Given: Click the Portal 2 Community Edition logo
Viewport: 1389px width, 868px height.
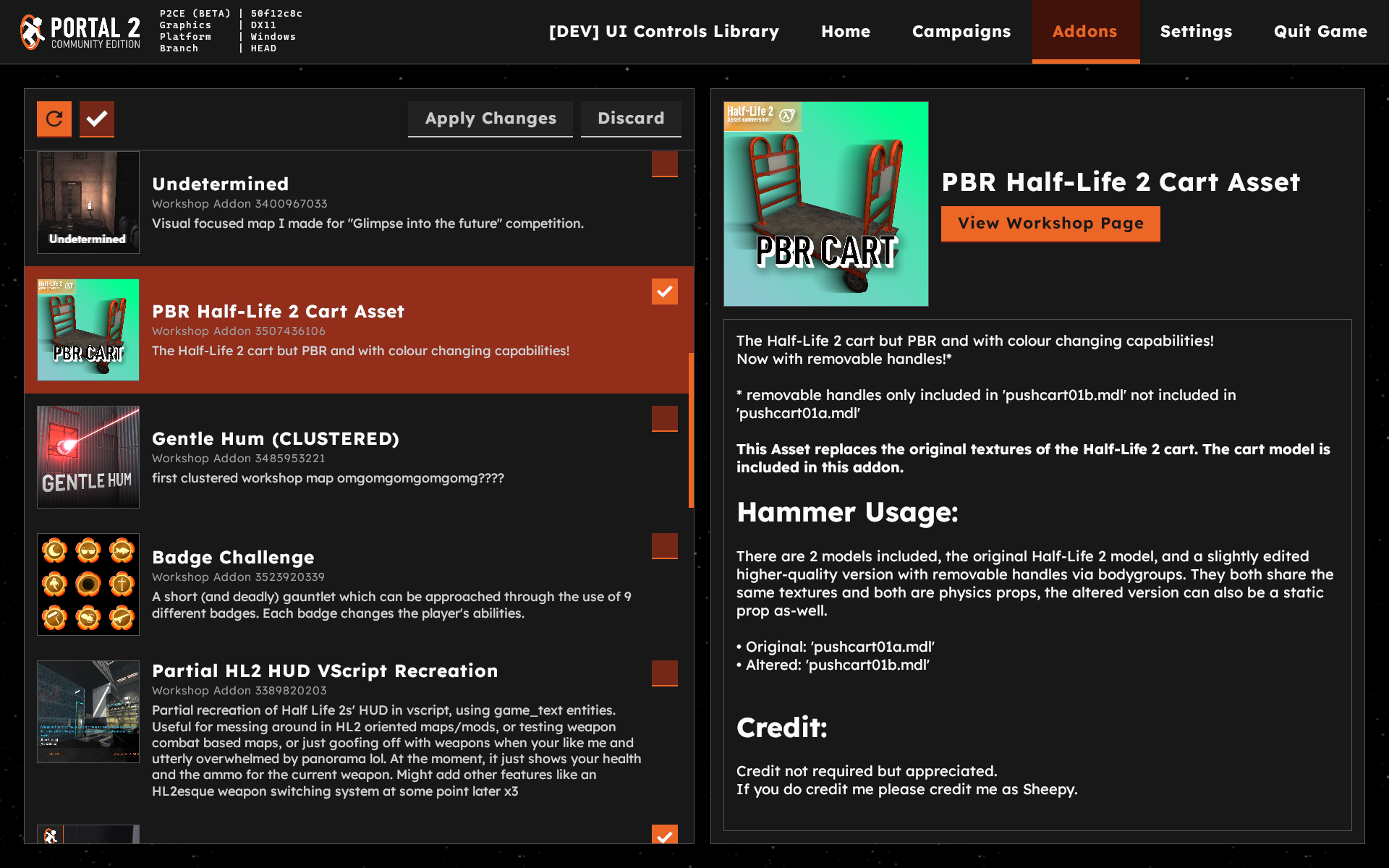Looking at the screenshot, I should 78,30.
